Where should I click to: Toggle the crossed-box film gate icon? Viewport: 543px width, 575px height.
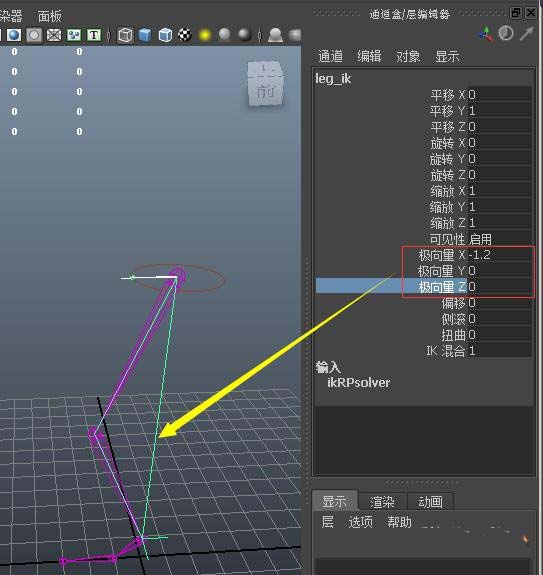click(54, 36)
